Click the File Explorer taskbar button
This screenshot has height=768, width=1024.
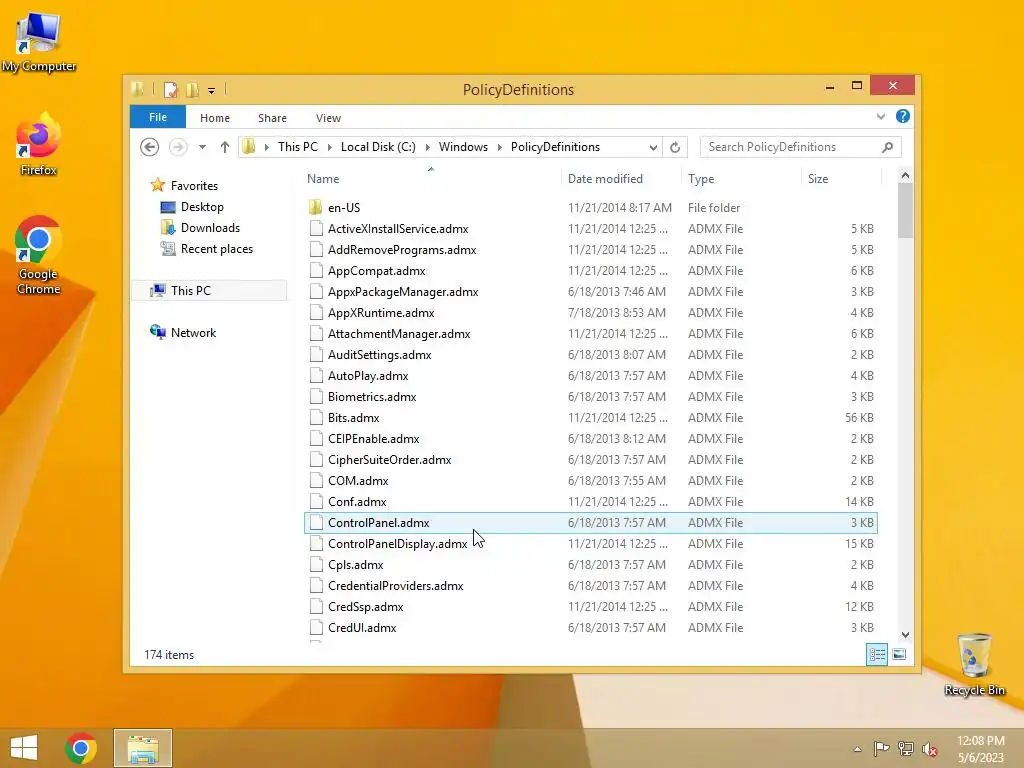tap(143, 748)
